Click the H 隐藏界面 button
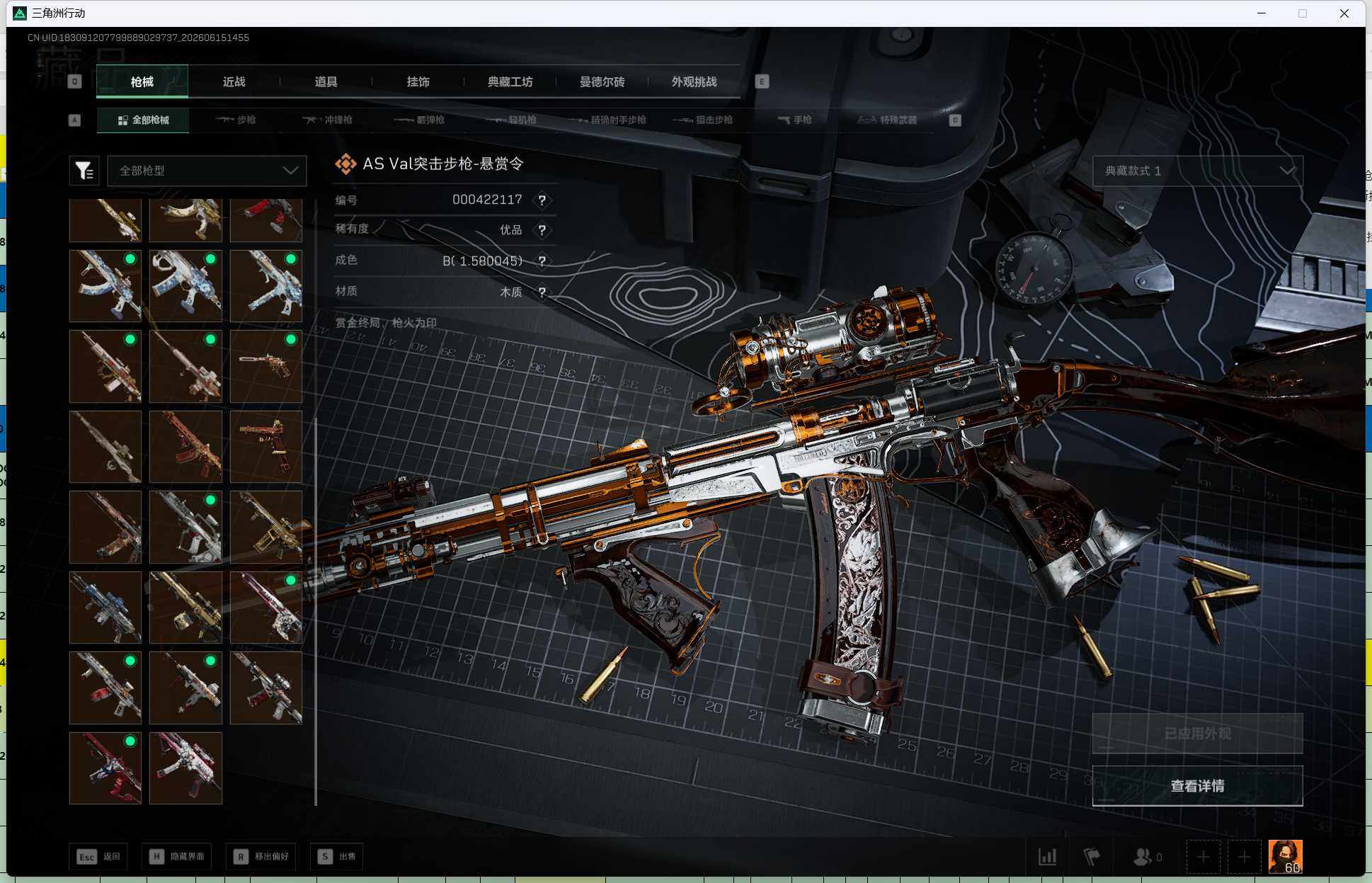The width and height of the screenshot is (1372, 883). [x=176, y=857]
